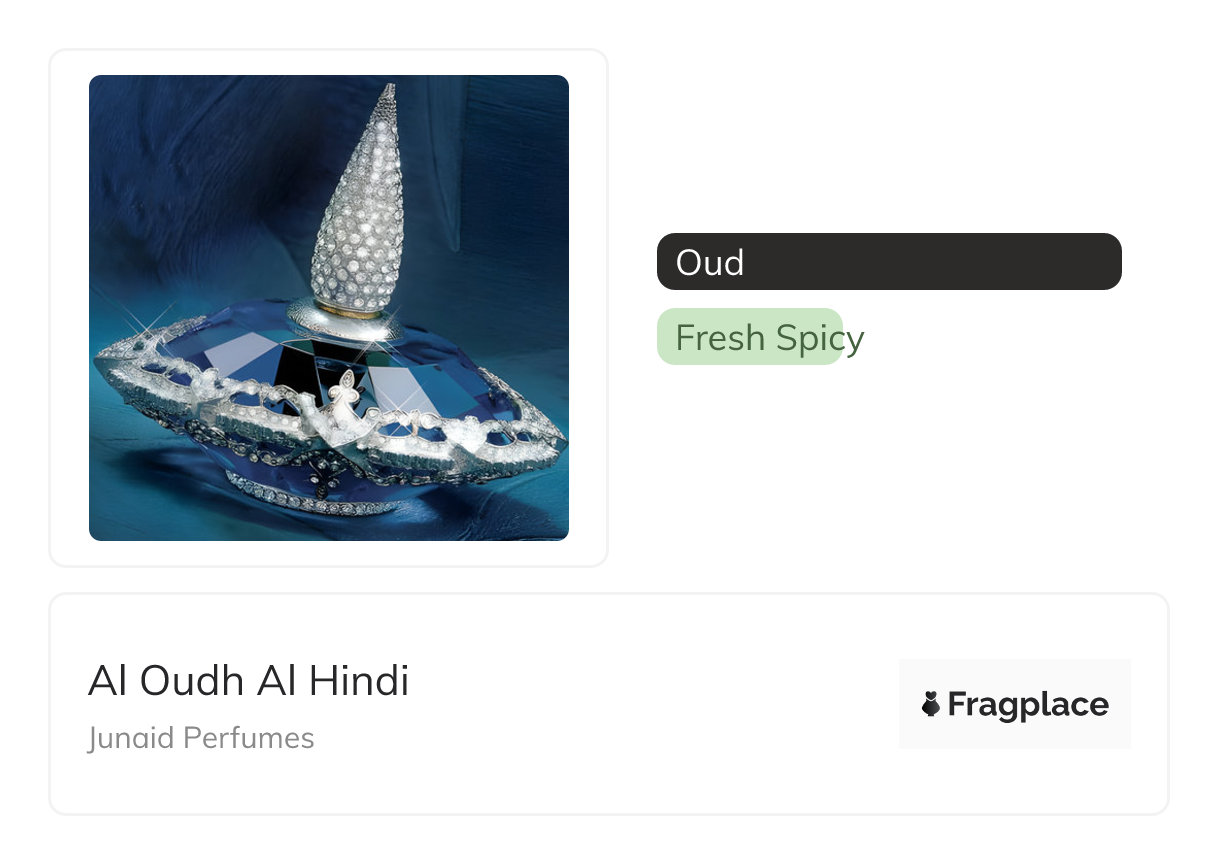1218x864 pixels.
Task: Select the Oud accord bar
Action: (889, 262)
